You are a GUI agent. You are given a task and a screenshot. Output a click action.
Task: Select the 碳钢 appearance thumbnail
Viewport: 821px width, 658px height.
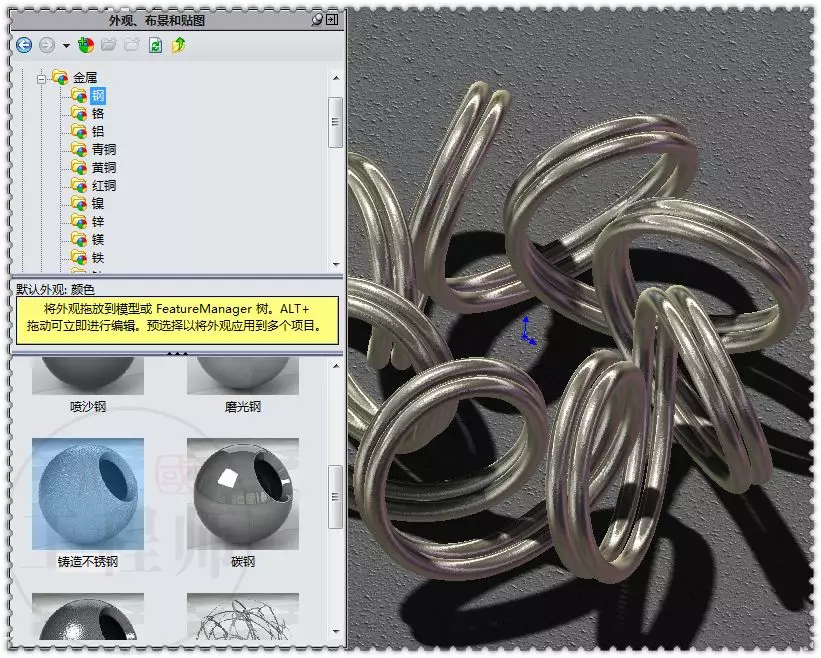coord(243,494)
